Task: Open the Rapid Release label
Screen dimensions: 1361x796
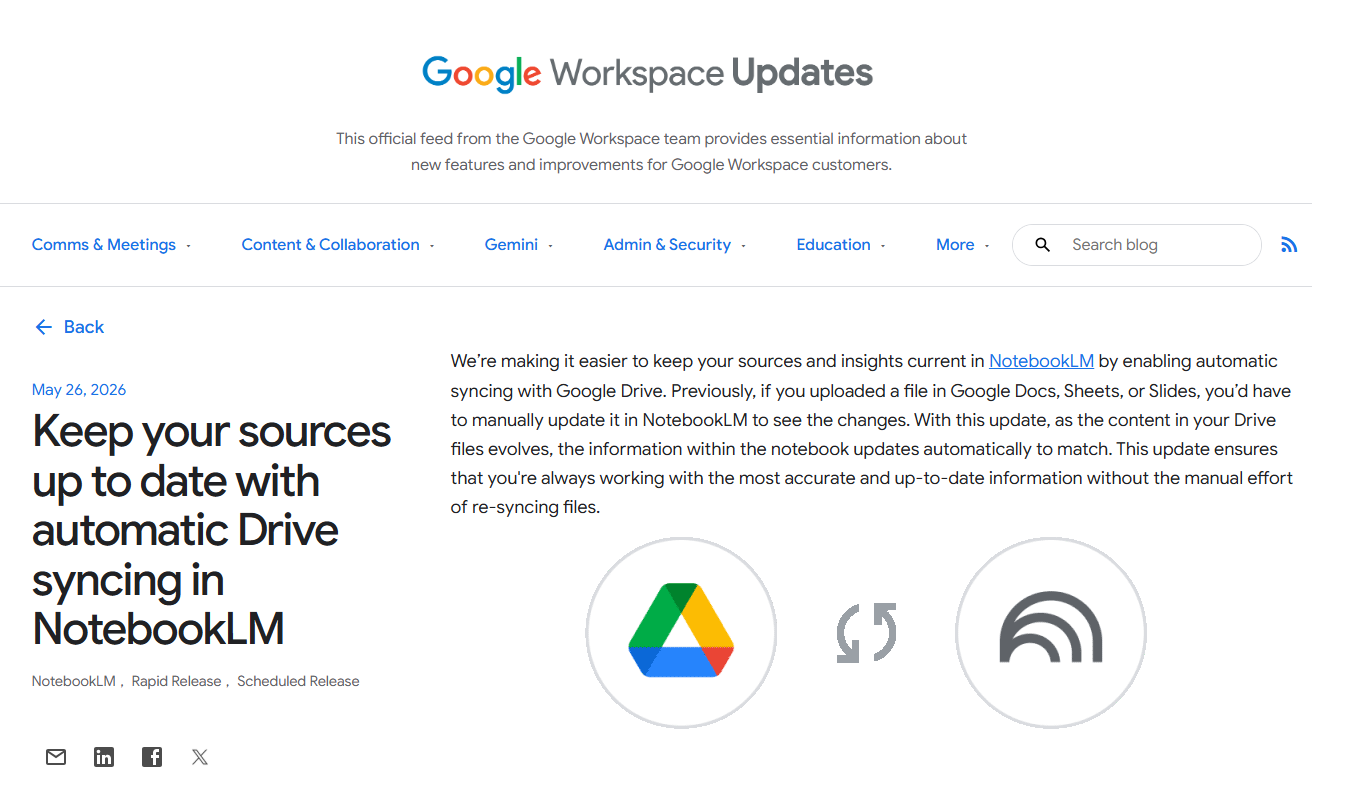Action: click(x=176, y=681)
